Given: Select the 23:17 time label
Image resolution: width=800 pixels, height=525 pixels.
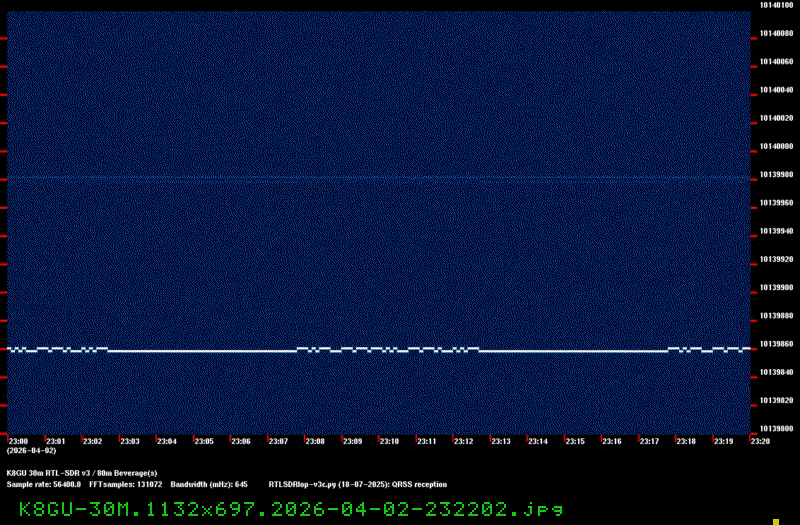Looking at the screenshot, I should coord(649,441).
